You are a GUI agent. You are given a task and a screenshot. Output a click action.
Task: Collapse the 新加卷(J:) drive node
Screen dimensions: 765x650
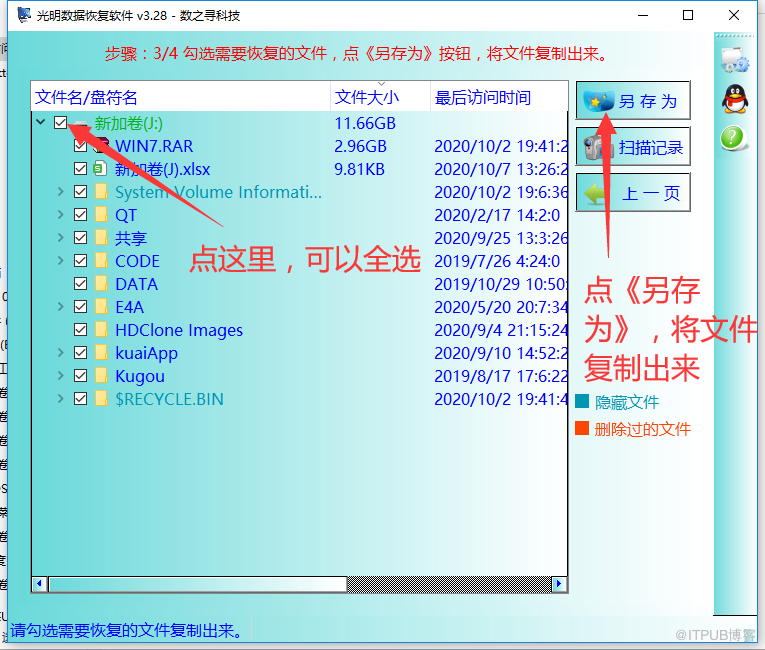[x=40, y=122]
